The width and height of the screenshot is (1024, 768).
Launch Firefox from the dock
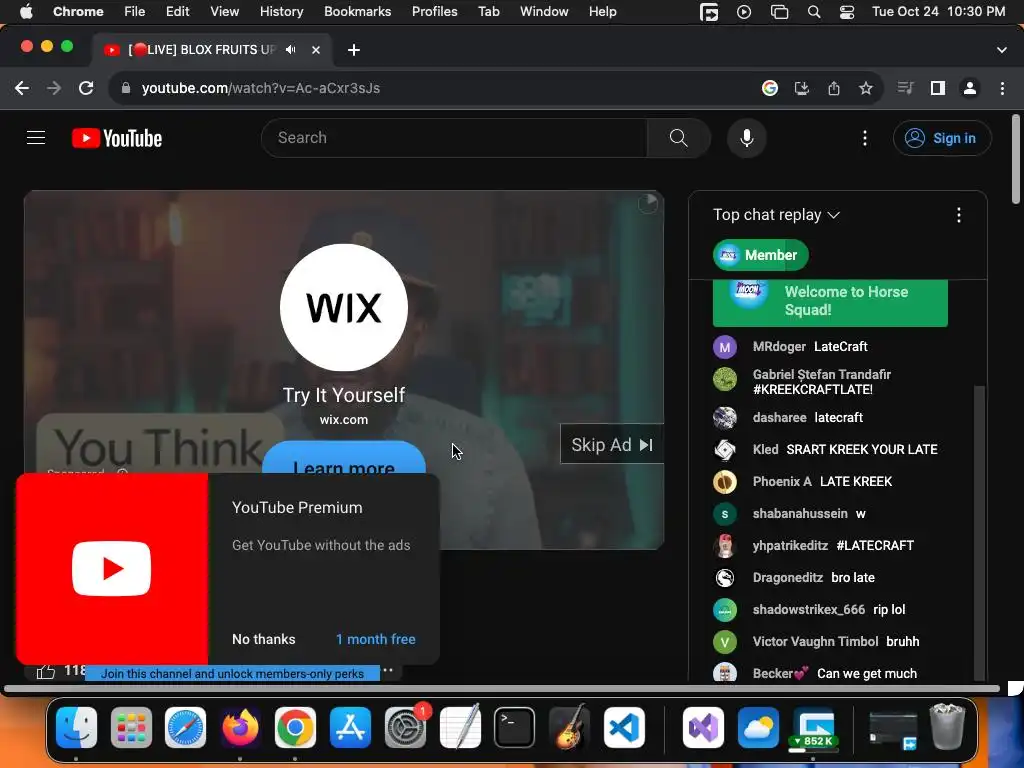240,728
